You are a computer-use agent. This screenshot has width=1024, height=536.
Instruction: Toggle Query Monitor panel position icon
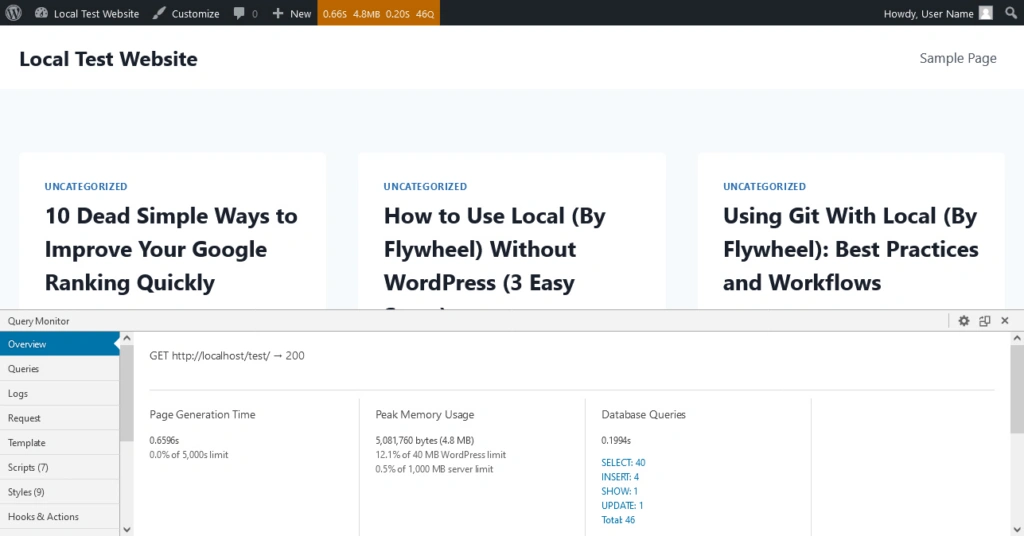click(x=985, y=321)
